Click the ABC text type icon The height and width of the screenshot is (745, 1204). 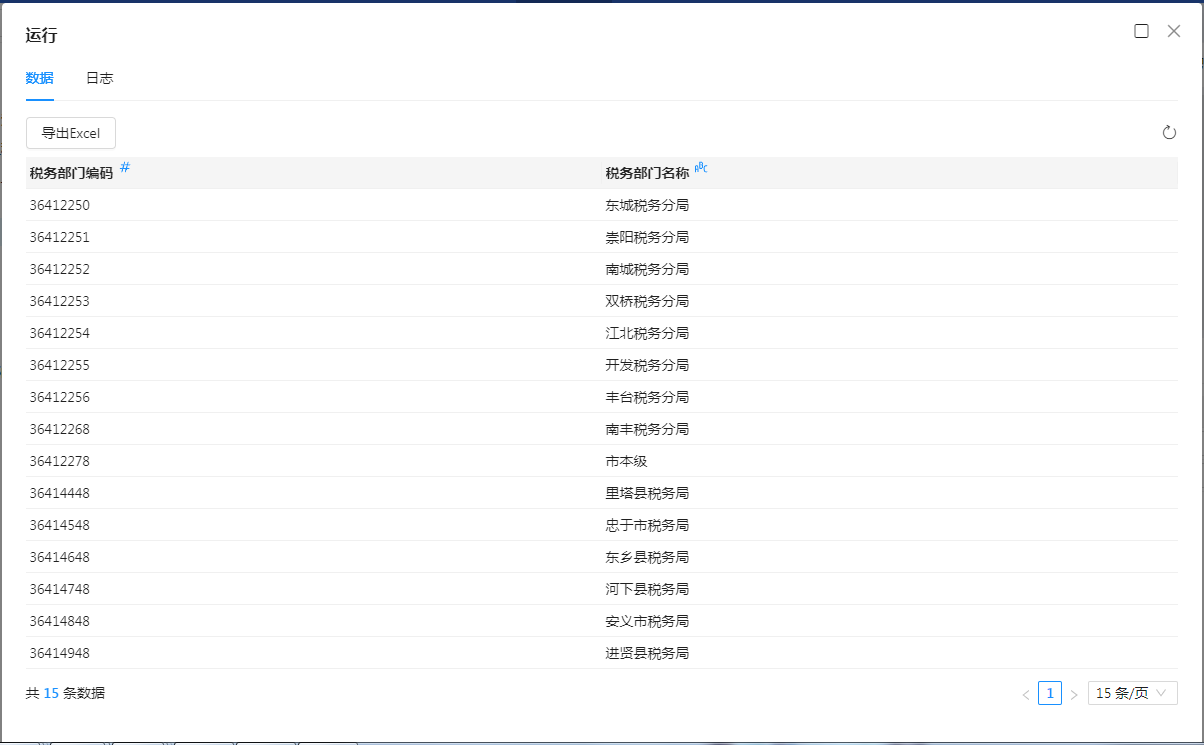pos(701,168)
